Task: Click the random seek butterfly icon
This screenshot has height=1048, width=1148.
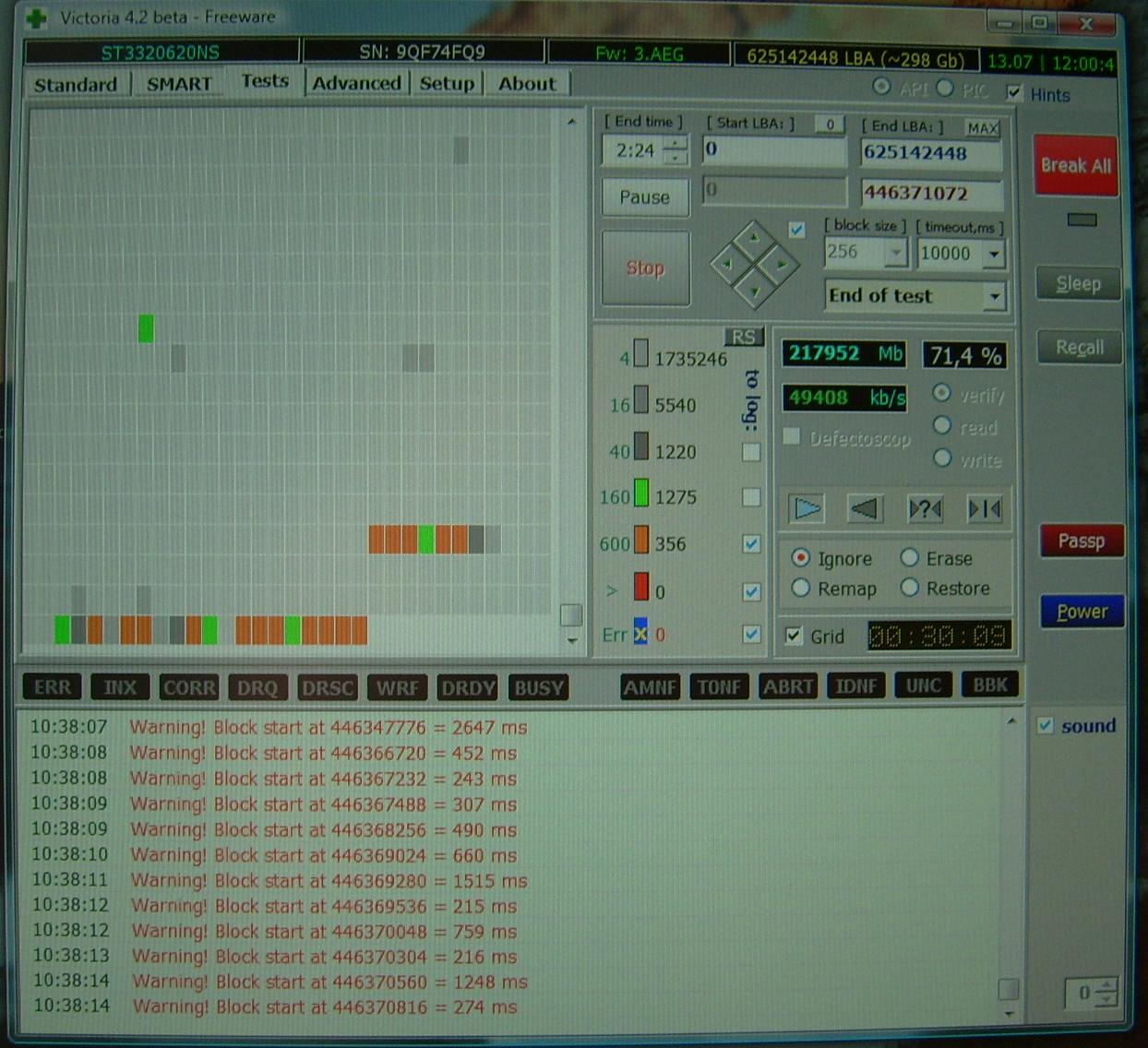Action: pos(925,508)
